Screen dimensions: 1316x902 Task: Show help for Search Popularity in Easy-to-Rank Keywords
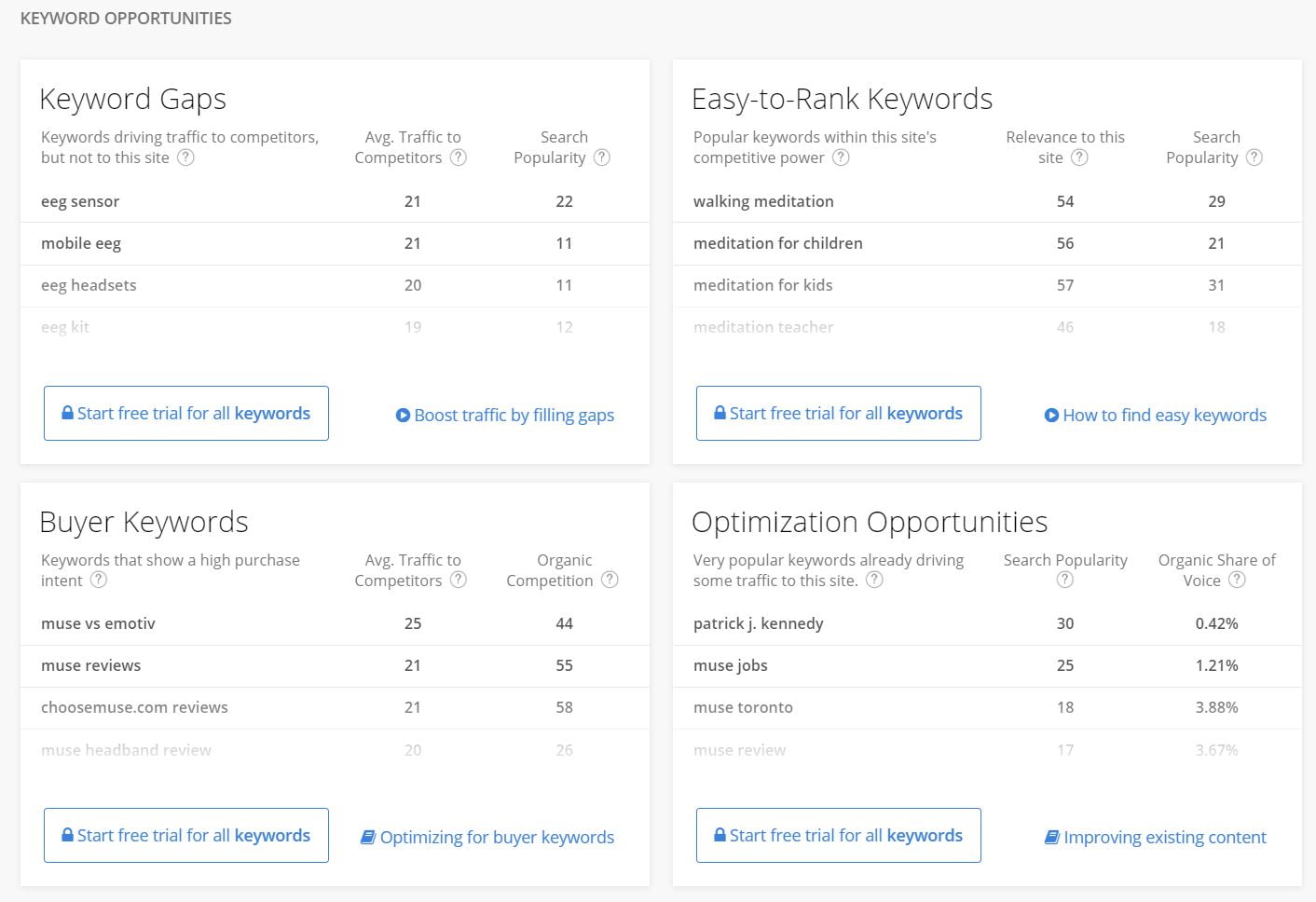1254,157
